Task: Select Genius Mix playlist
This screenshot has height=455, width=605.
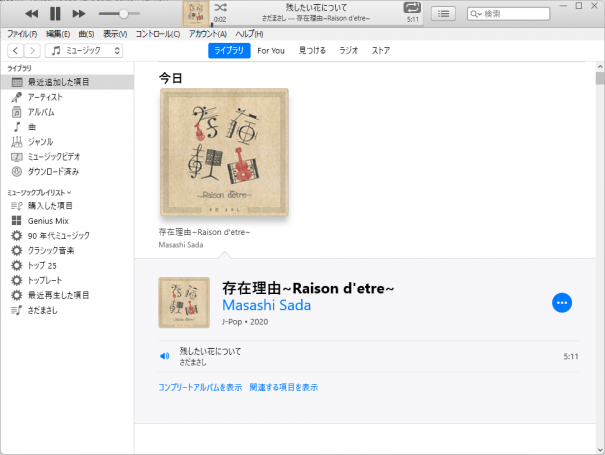Action: pyautogui.click(x=48, y=220)
